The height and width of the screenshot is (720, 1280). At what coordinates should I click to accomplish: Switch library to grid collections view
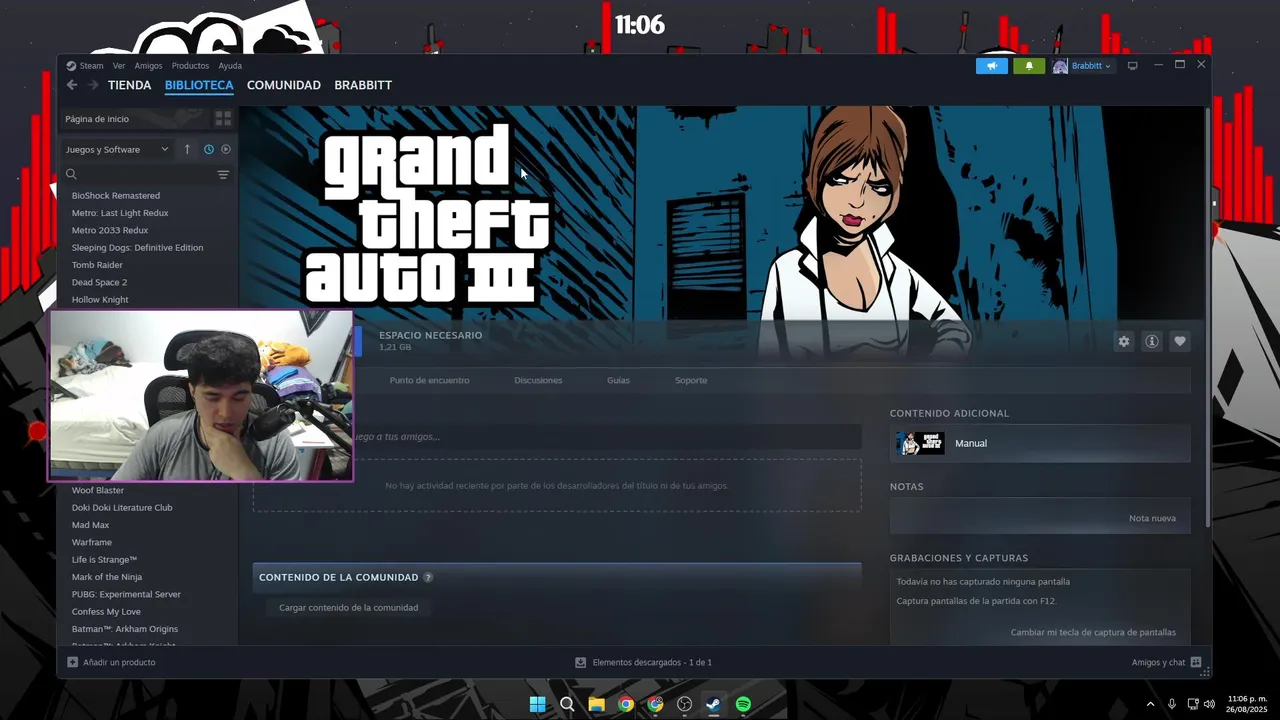(223, 118)
